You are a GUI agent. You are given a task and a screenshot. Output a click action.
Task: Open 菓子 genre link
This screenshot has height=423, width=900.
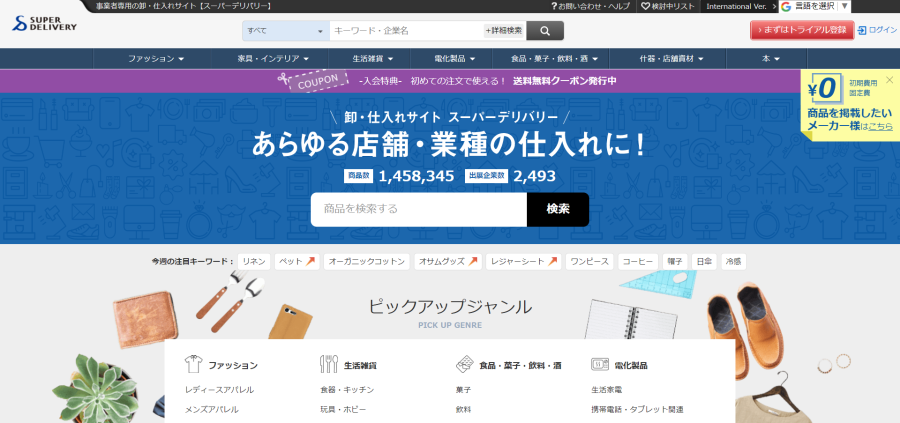pos(463,390)
